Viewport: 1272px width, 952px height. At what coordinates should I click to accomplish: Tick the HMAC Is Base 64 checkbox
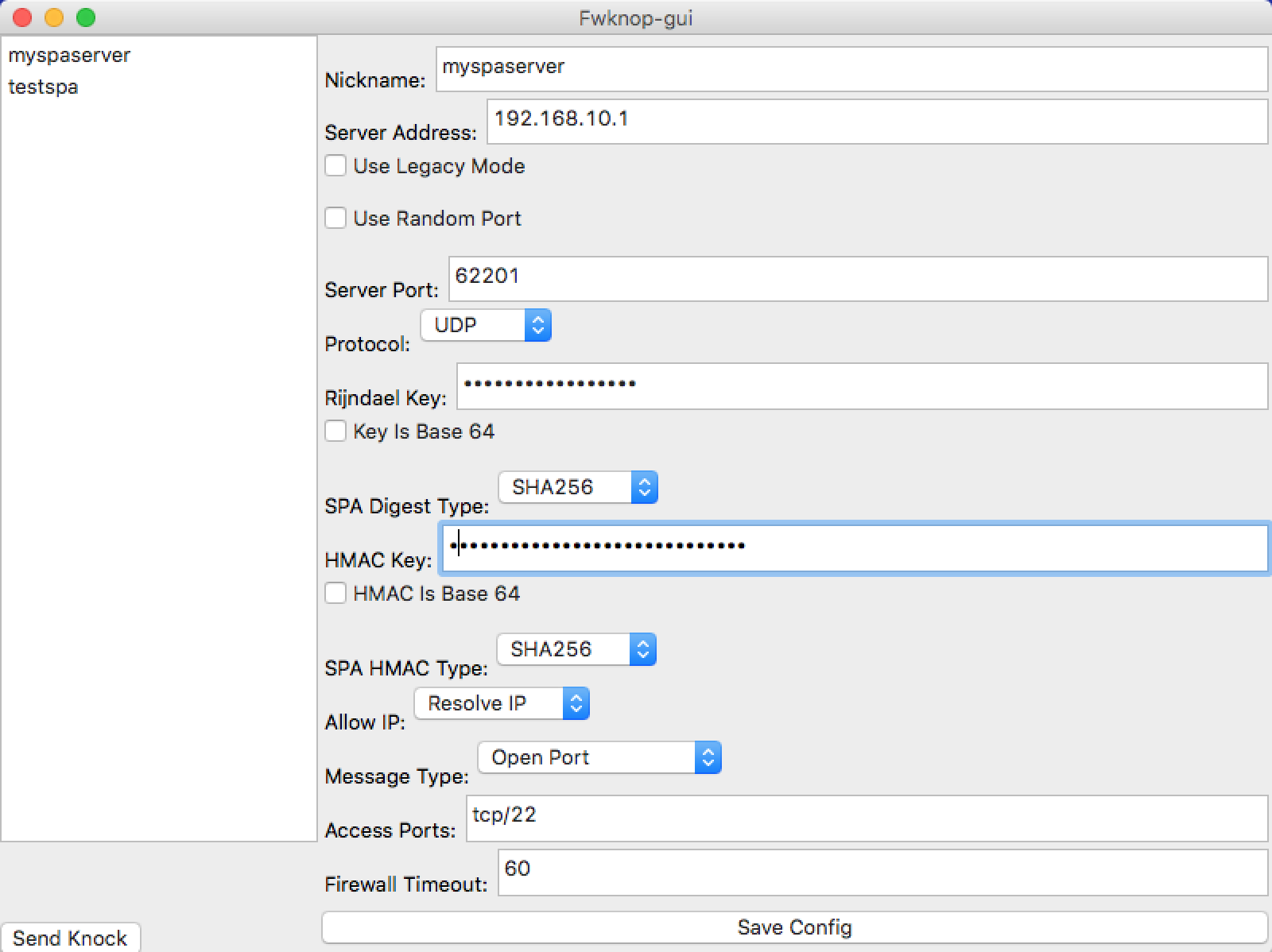coord(335,594)
